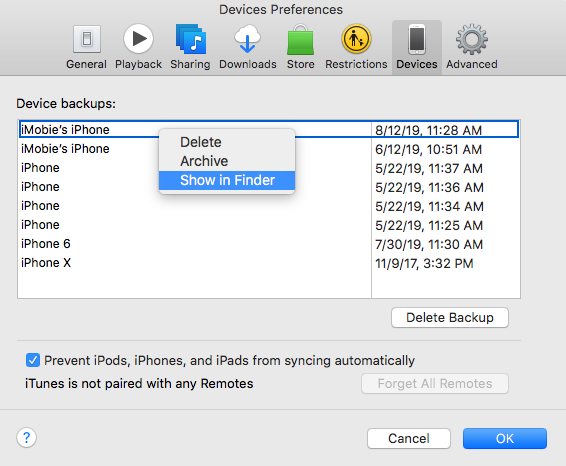Click the Delete Backup button
Viewport: 566px width, 466px height.
(x=450, y=318)
